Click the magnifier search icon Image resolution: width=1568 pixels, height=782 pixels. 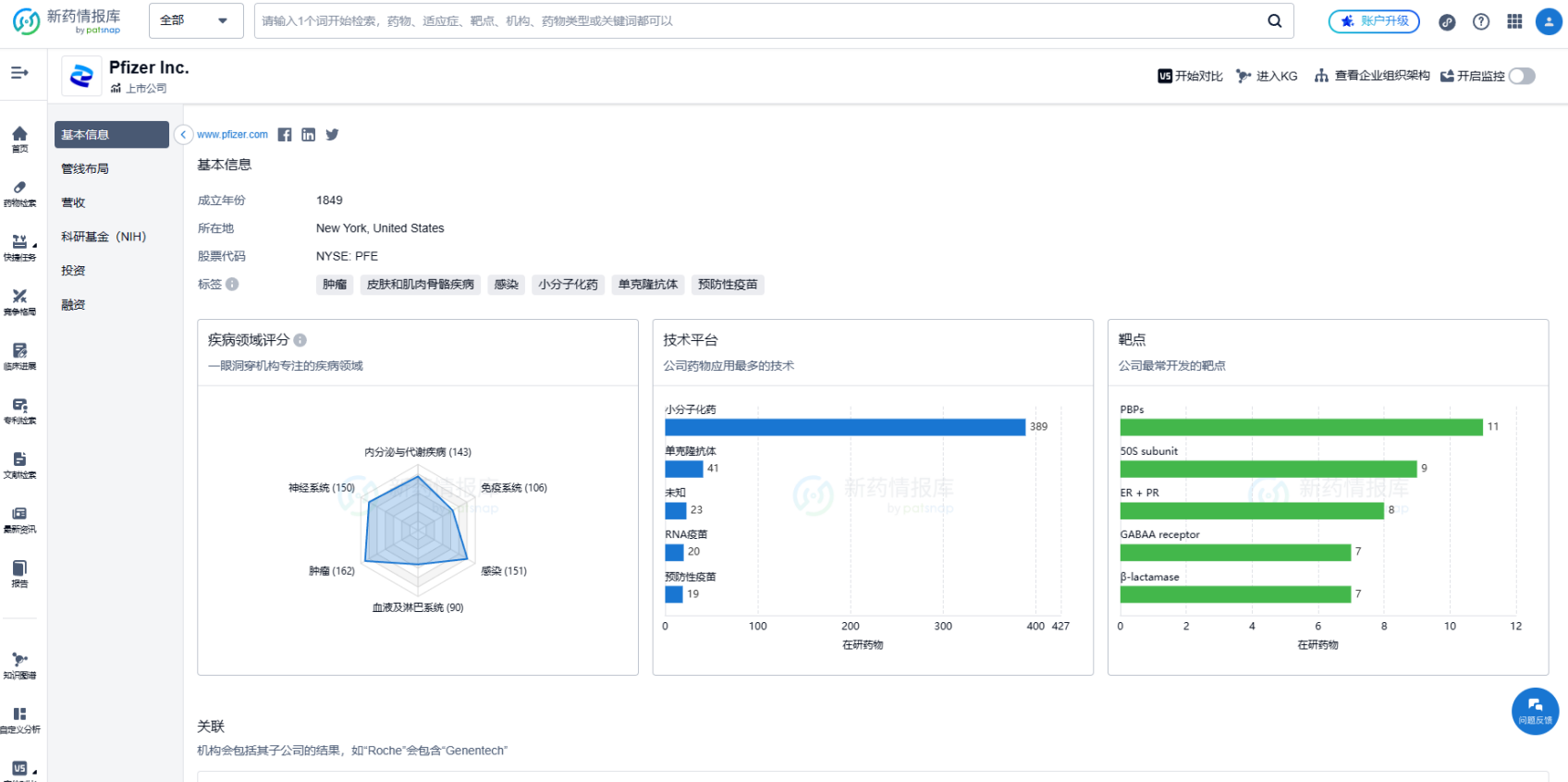(1274, 21)
